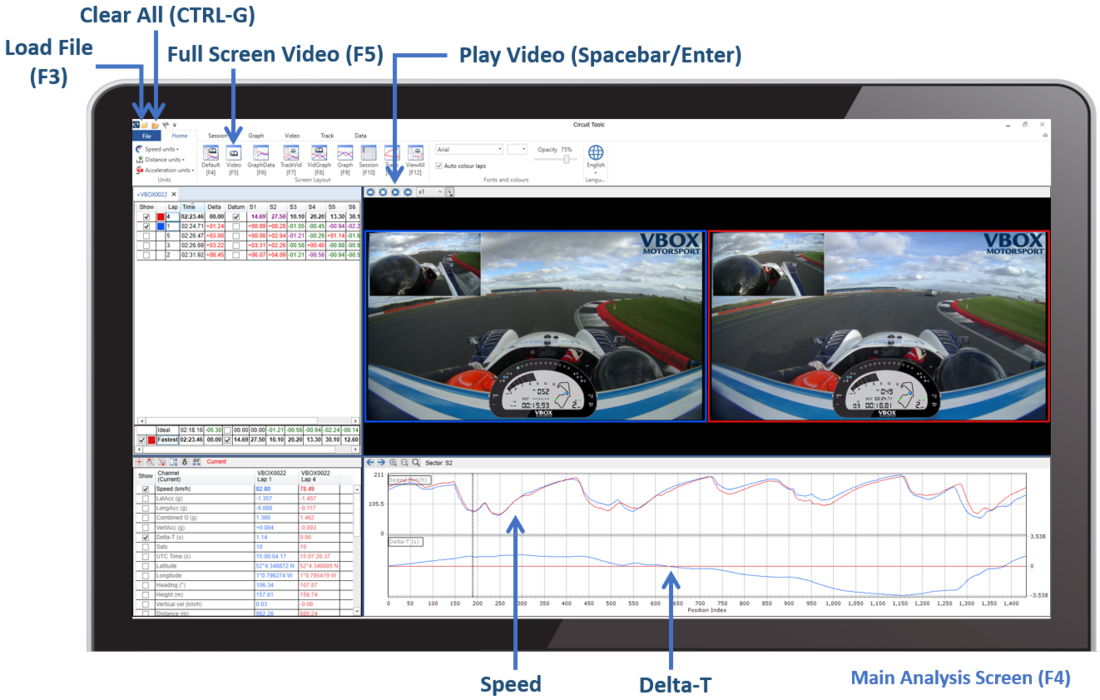The image size is (1100, 700).
Task: Open the Track ribbon tab
Action: (327, 136)
